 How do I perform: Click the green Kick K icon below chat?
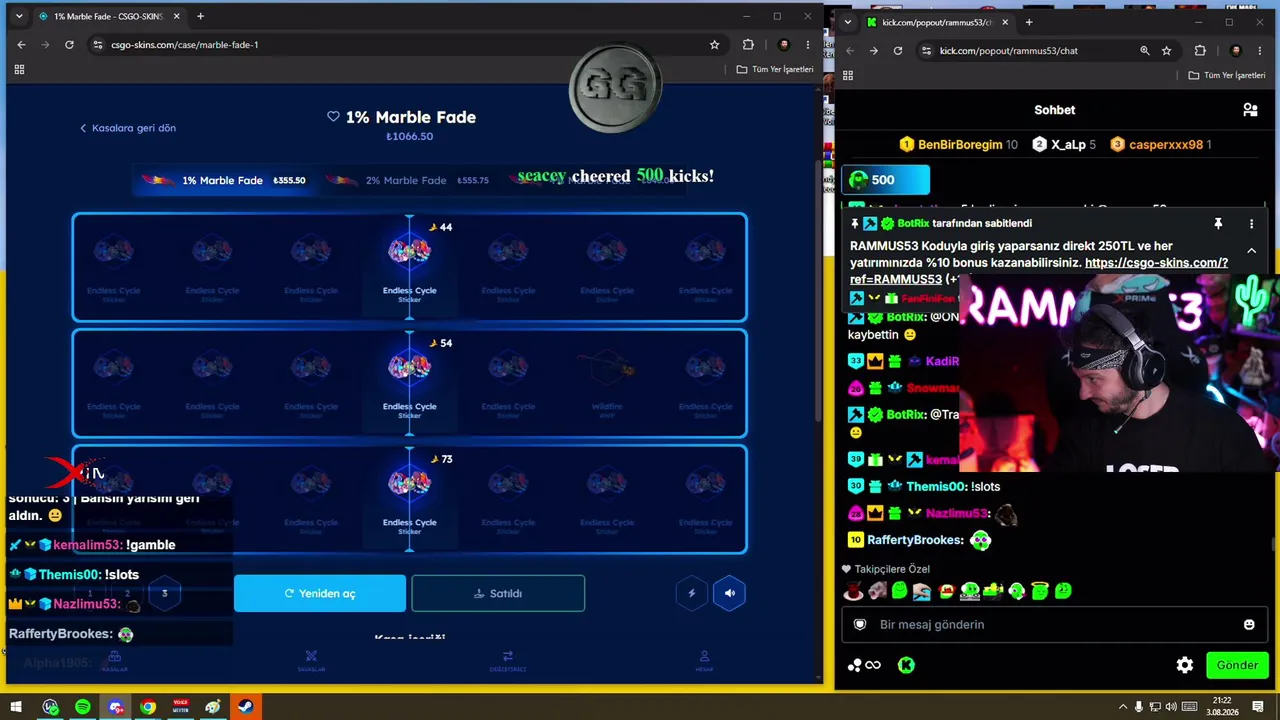[x=906, y=665]
